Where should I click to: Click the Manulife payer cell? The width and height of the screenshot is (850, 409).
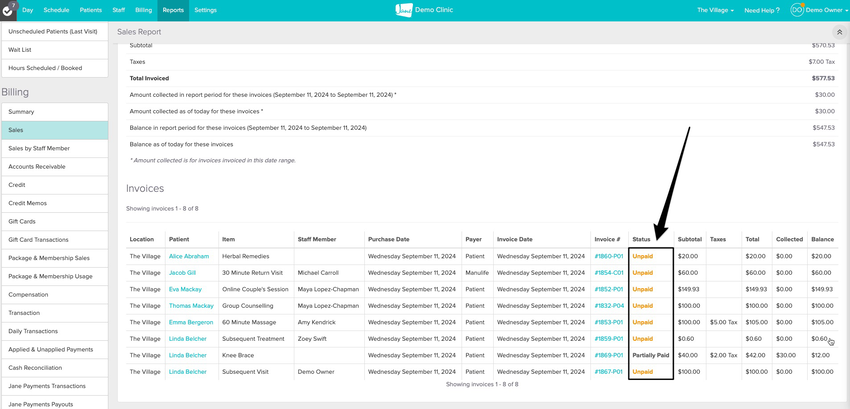tap(476, 273)
